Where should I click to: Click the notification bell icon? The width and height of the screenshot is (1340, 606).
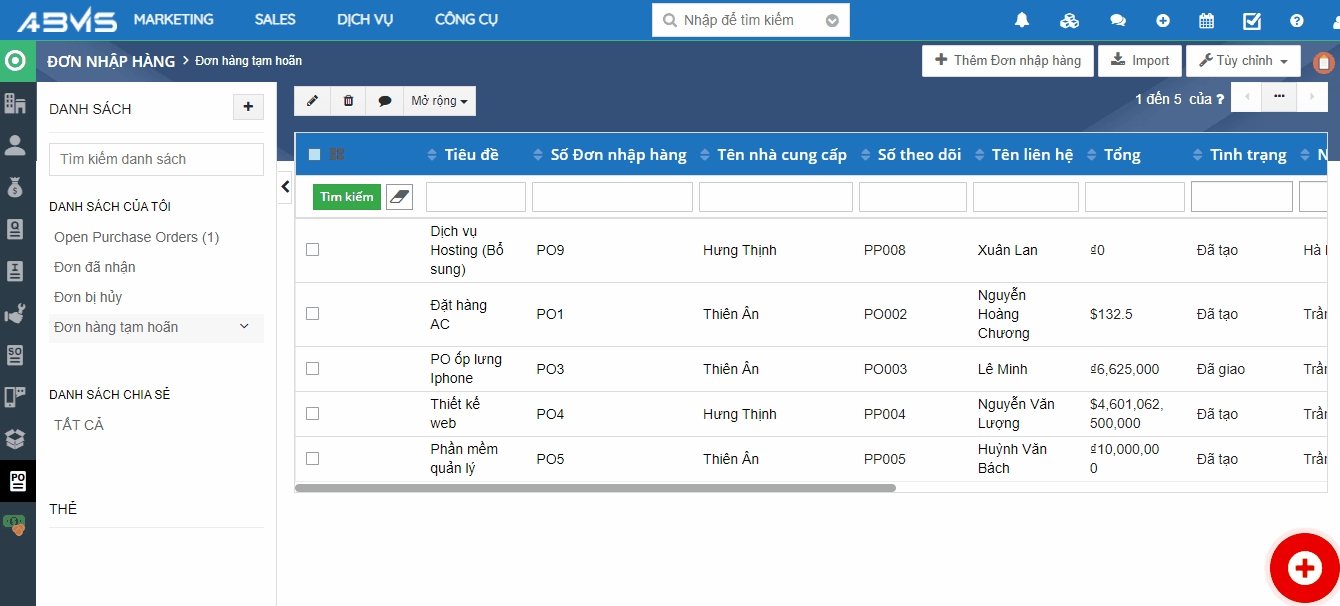click(x=1022, y=20)
